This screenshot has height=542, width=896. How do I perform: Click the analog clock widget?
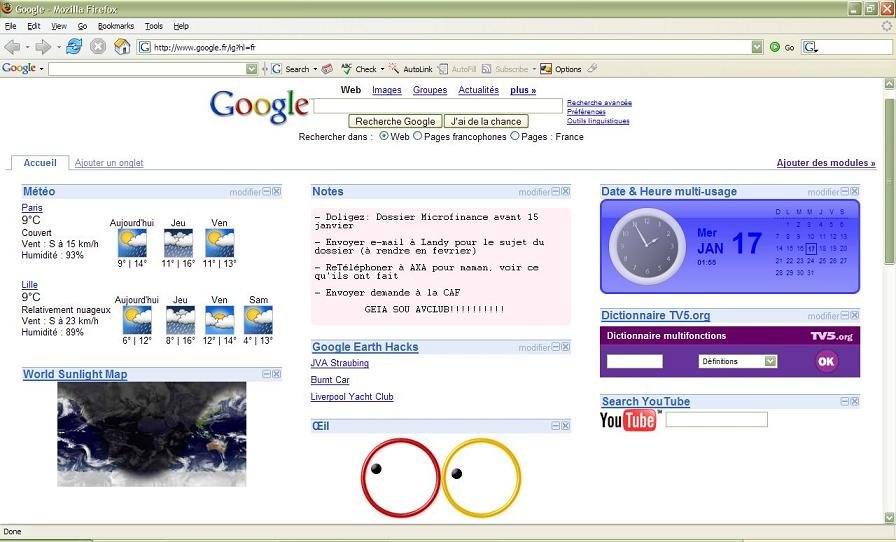(x=647, y=246)
